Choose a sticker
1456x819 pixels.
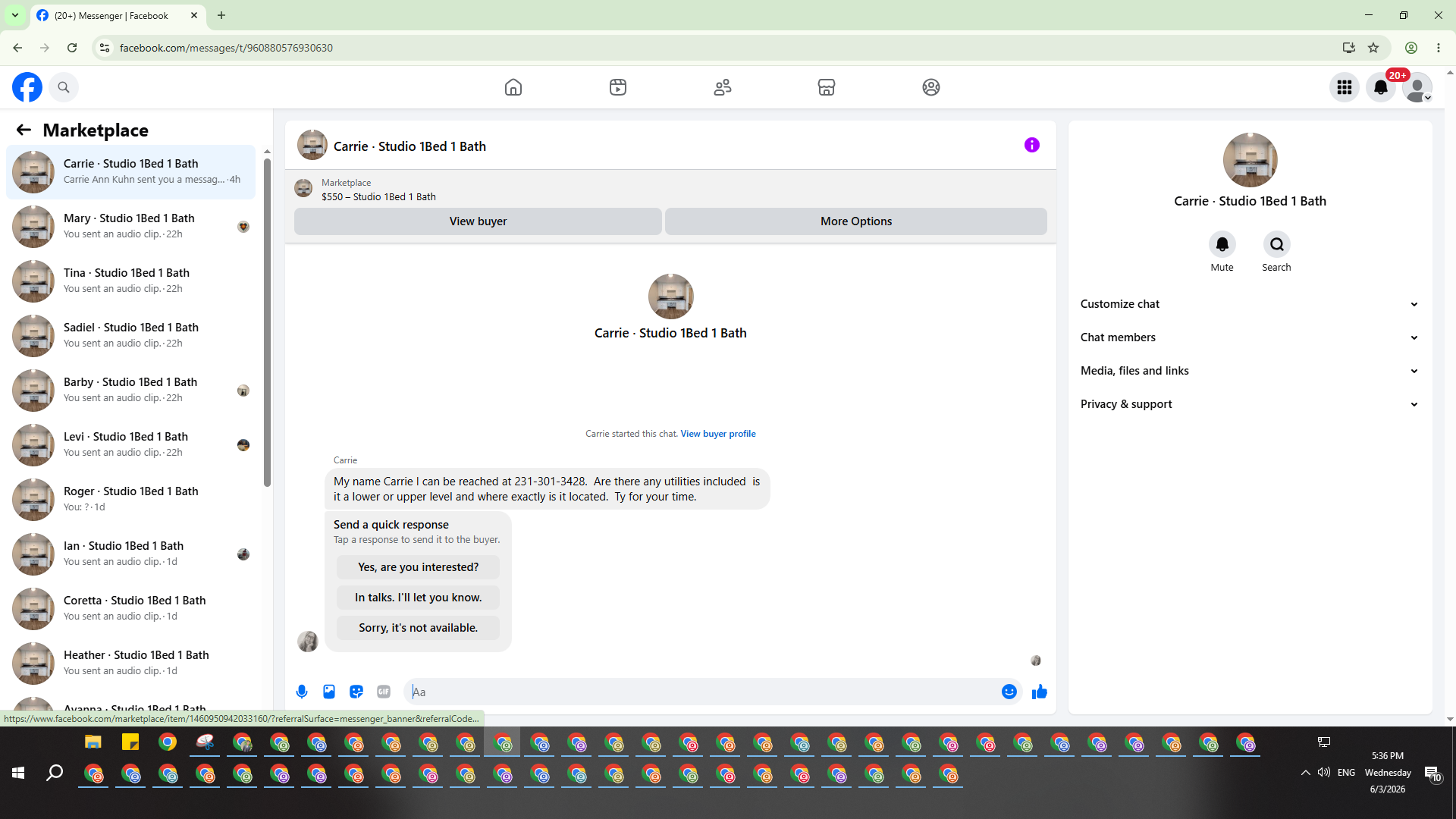356,692
